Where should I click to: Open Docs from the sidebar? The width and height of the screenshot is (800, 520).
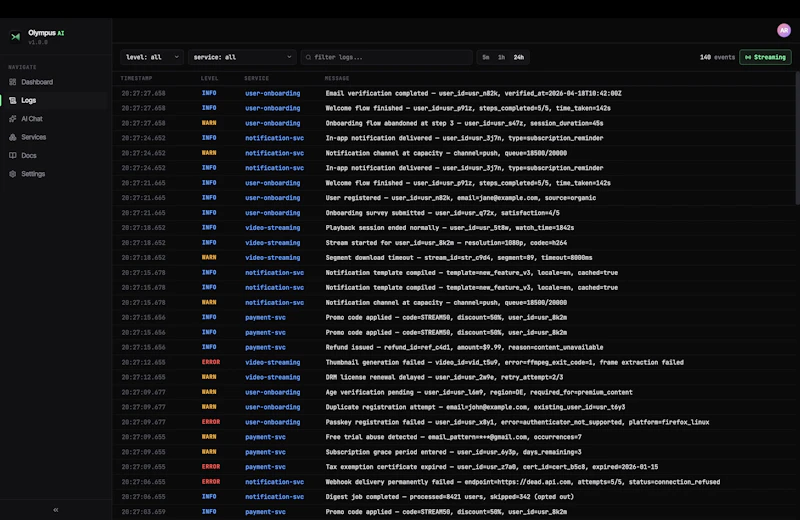29,155
